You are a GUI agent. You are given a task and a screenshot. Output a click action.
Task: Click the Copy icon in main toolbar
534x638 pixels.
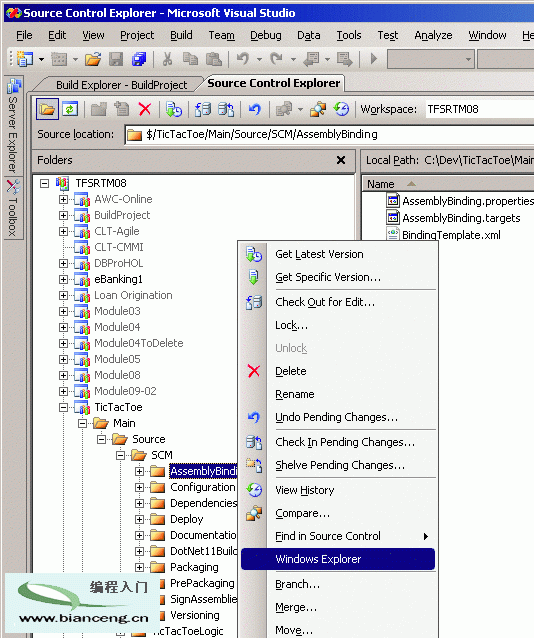point(190,59)
